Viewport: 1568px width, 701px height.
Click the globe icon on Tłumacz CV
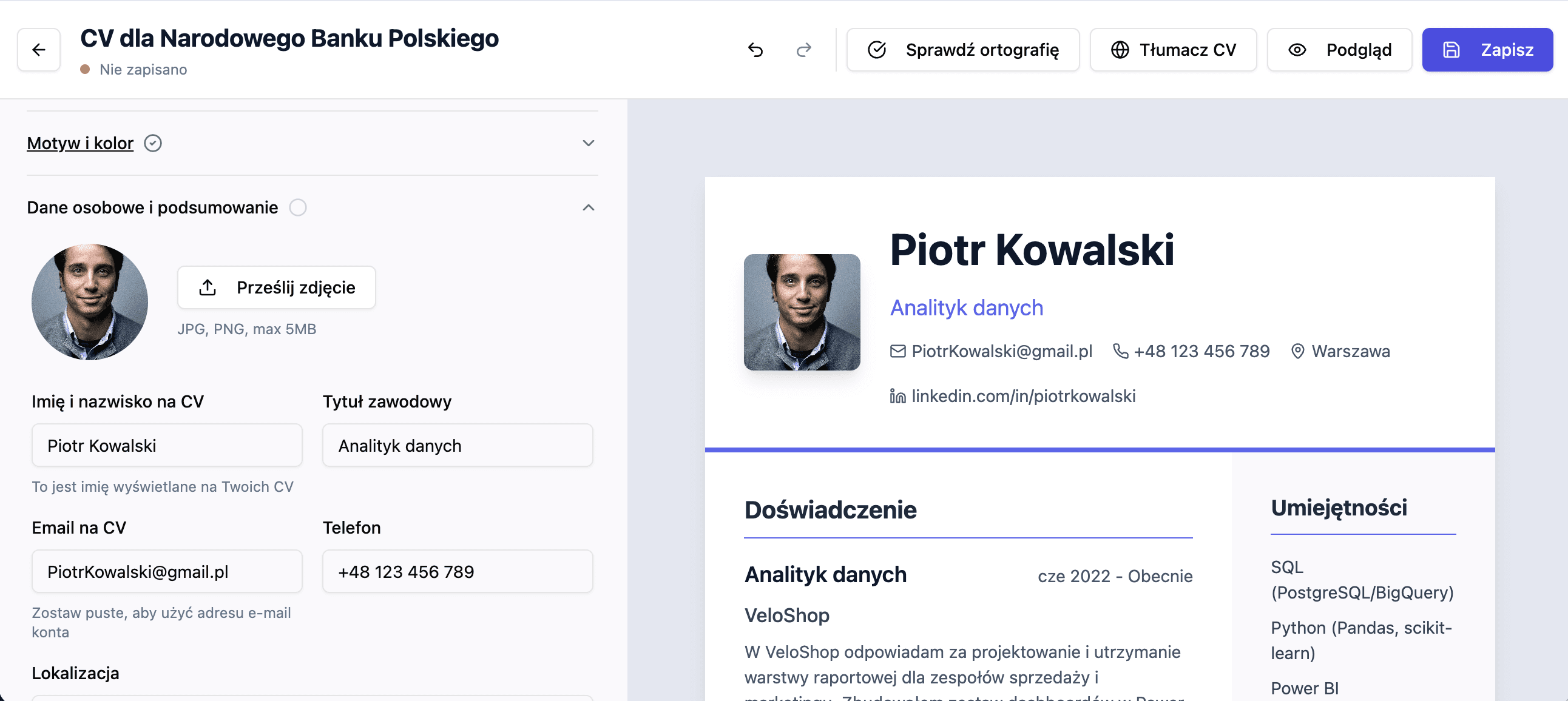click(1122, 50)
